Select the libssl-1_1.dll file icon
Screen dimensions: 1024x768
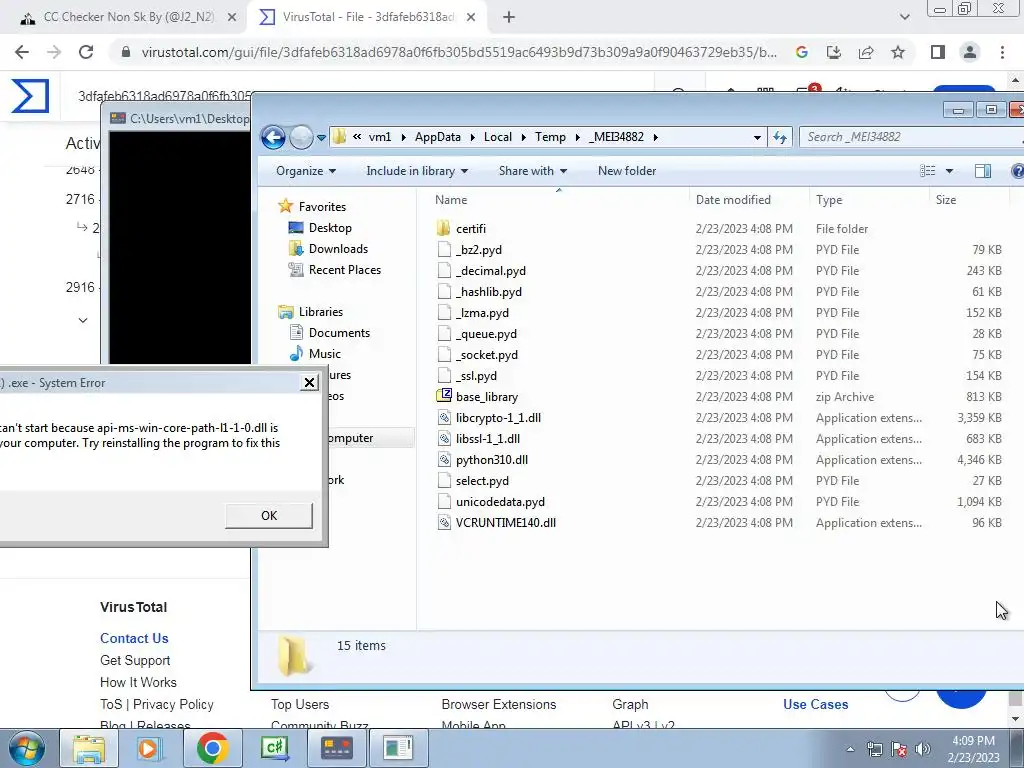pyautogui.click(x=444, y=439)
